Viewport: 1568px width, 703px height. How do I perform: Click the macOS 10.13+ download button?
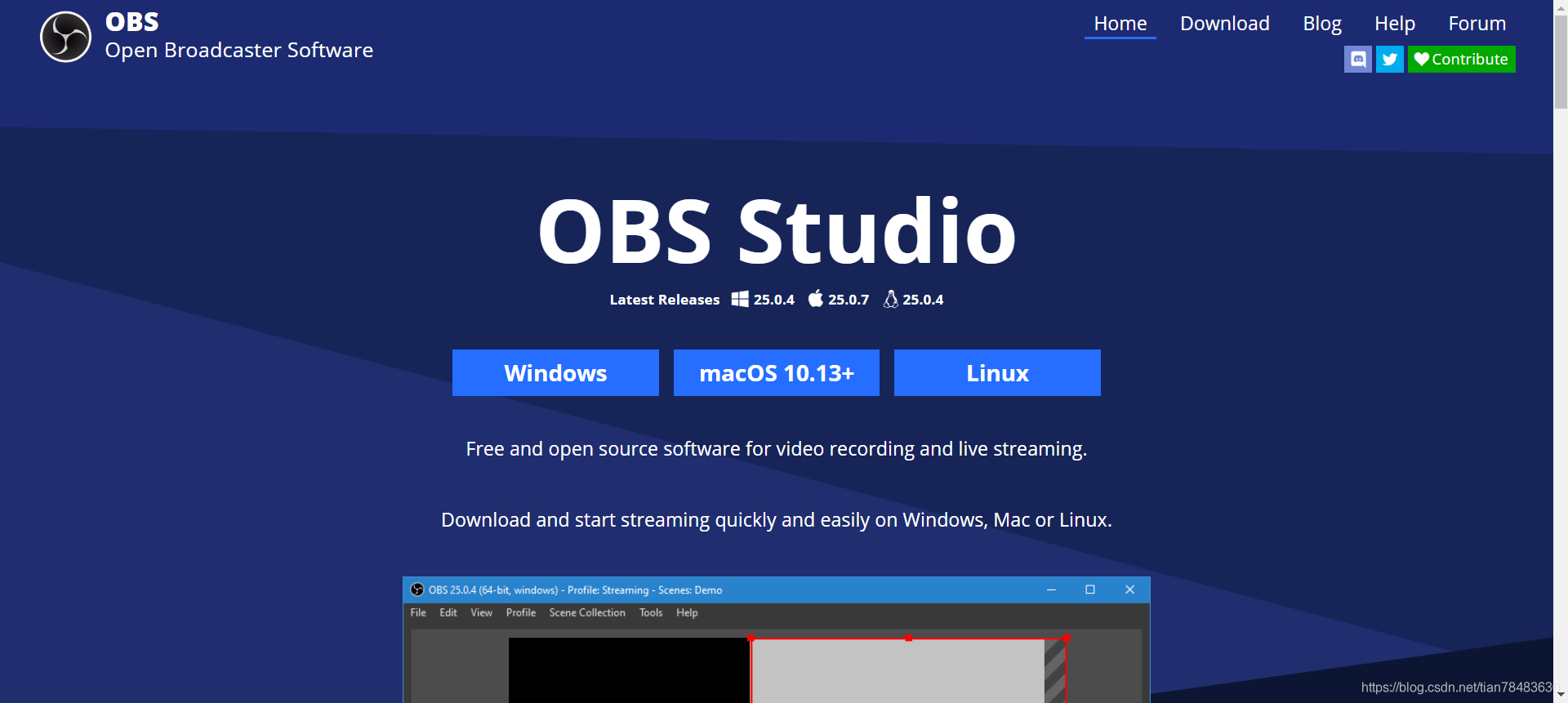click(777, 373)
